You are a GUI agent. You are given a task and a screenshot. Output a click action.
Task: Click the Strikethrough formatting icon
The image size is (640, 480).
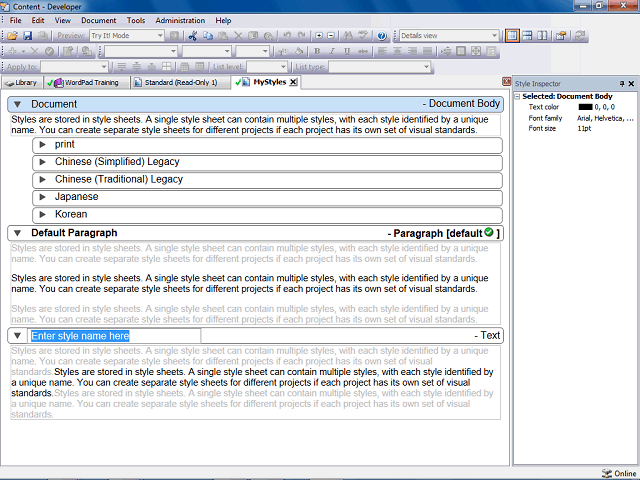point(362,51)
